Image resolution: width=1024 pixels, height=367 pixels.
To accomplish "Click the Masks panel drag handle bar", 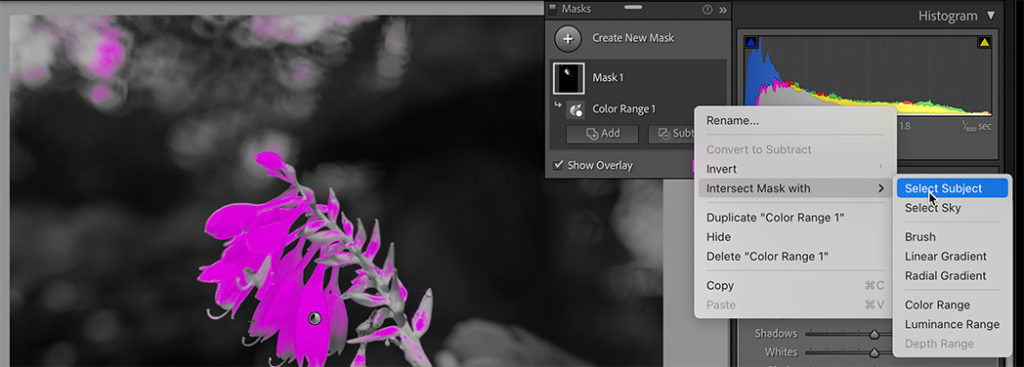I will (633, 7).
